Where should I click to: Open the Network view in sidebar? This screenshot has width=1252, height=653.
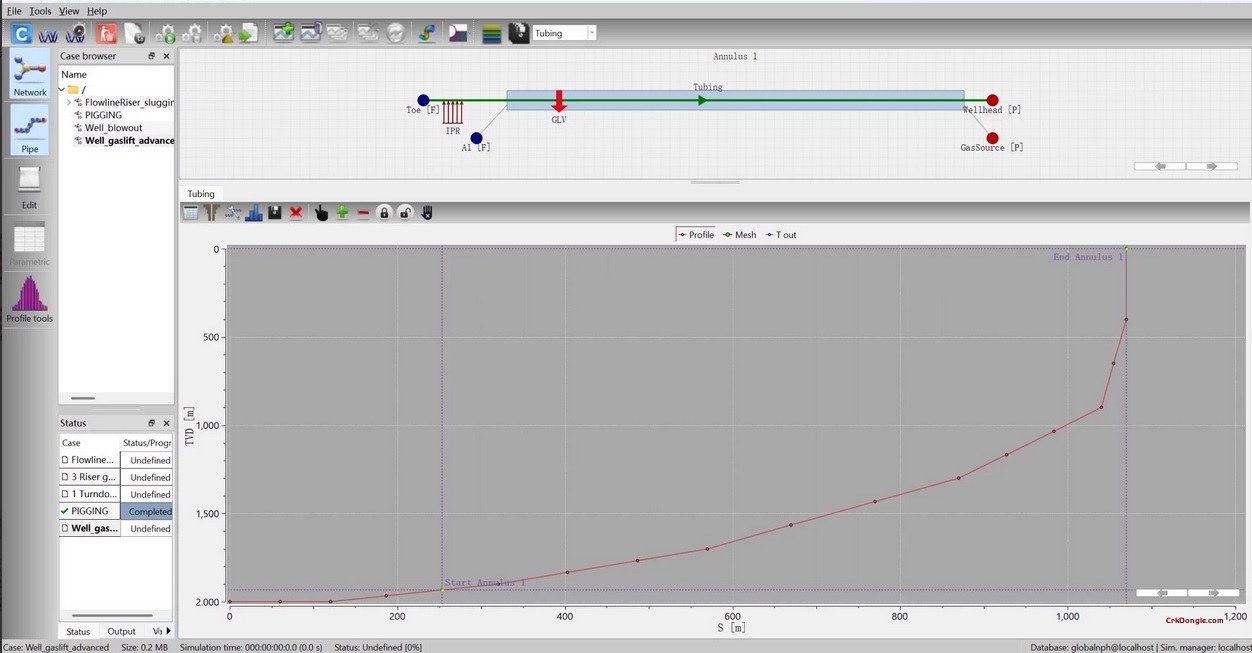(x=30, y=75)
